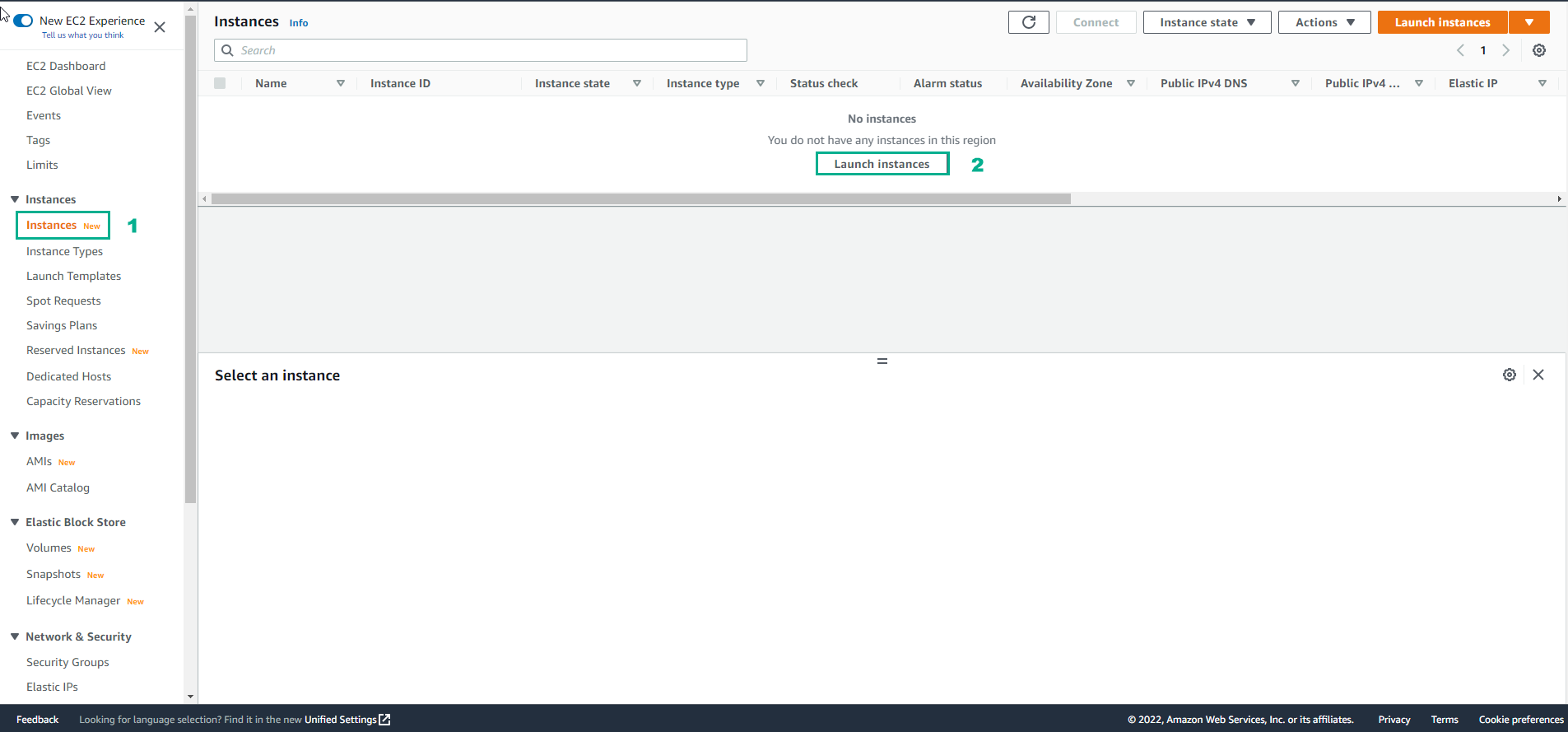Screen dimensions: 1568x732
Task: Sort by Instance type column arrow
Action: 760,83
